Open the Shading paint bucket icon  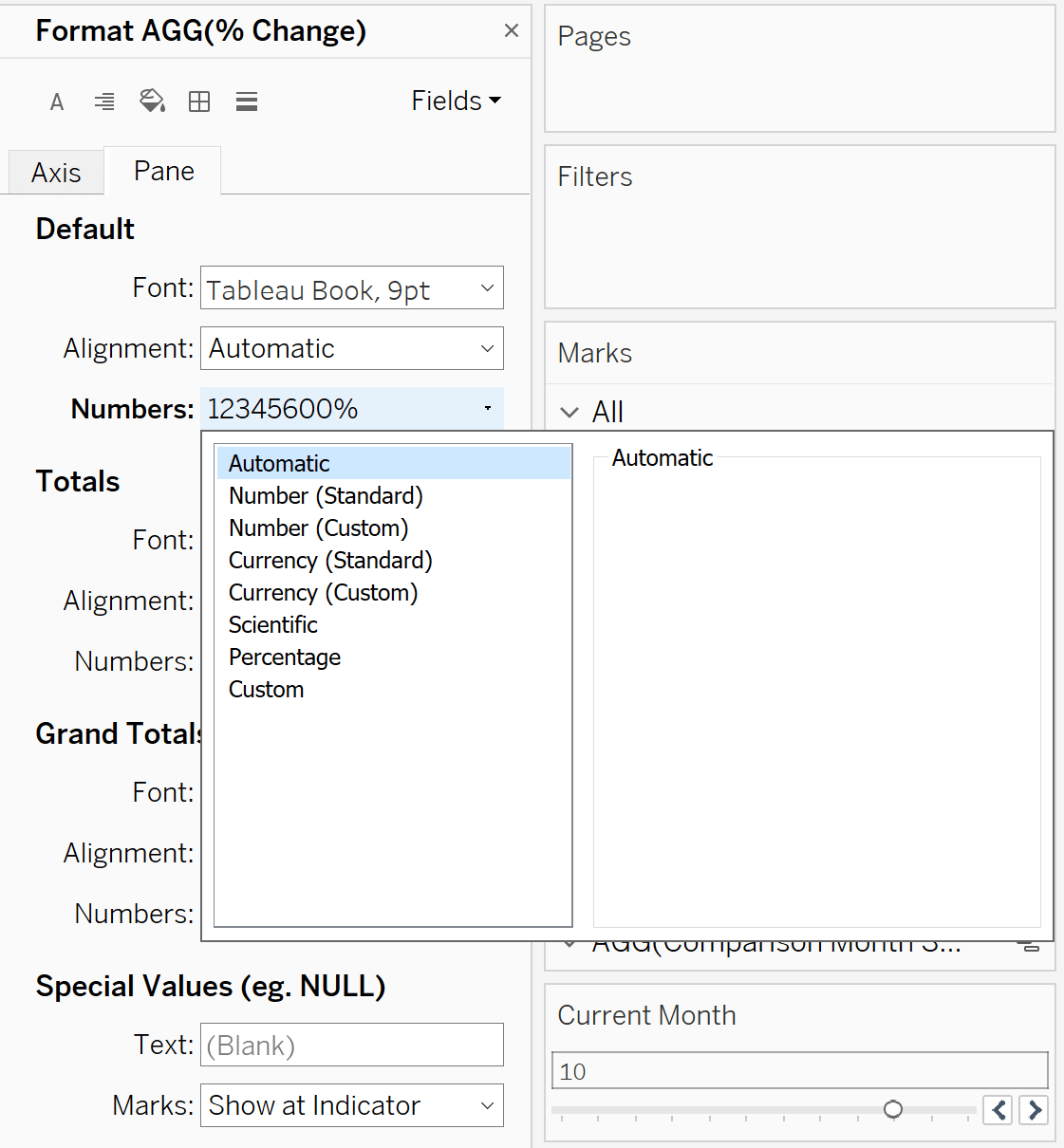(x=152, y=101)
